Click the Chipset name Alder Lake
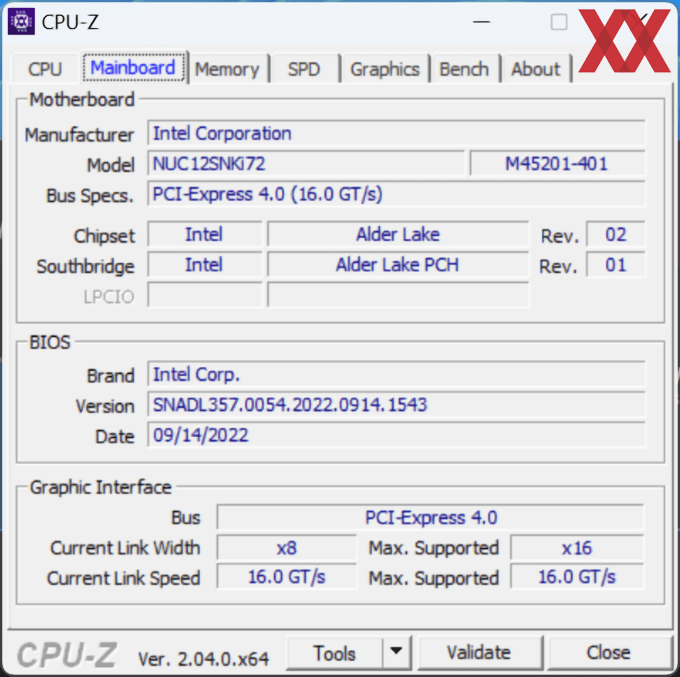The width and height of the screenshot is (680, 677). coord(398,235)
